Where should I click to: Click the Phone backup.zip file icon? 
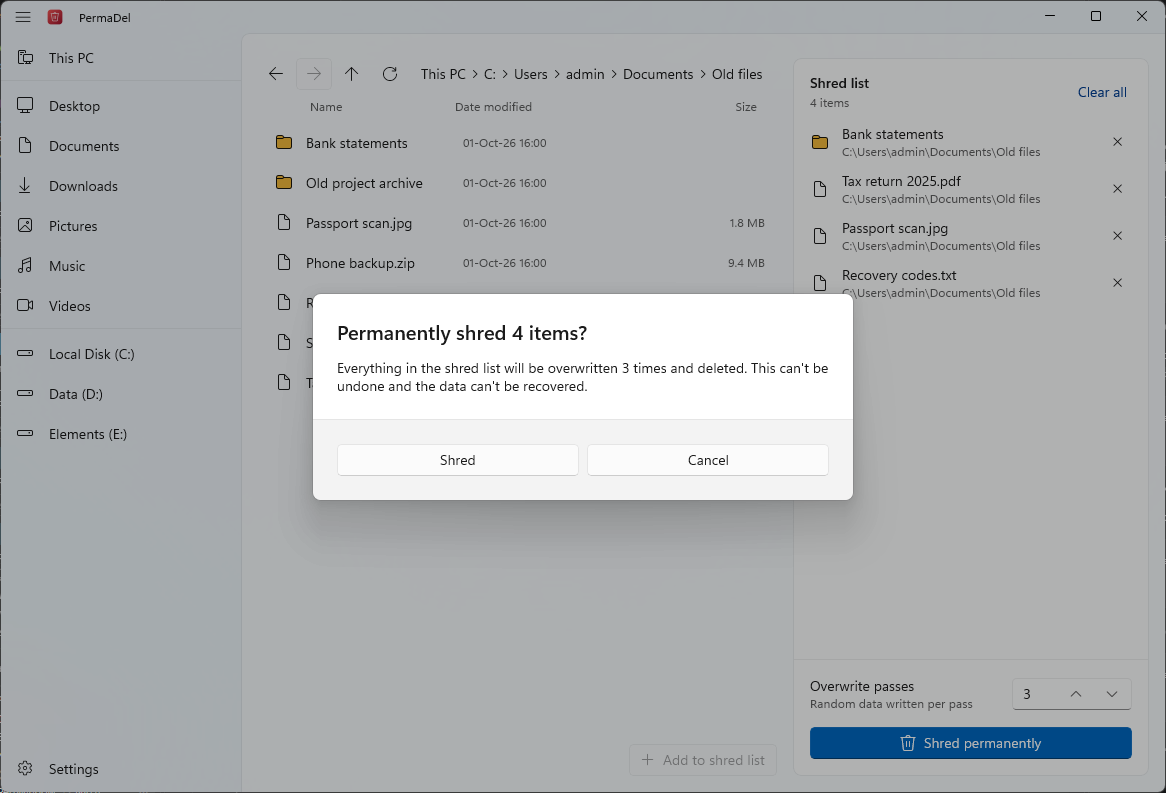[284, 263]
